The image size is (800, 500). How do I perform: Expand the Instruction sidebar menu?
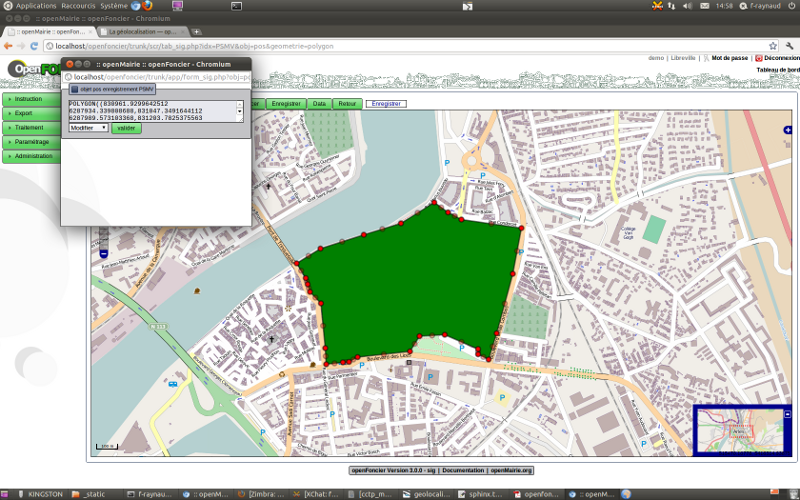(30, 99)
